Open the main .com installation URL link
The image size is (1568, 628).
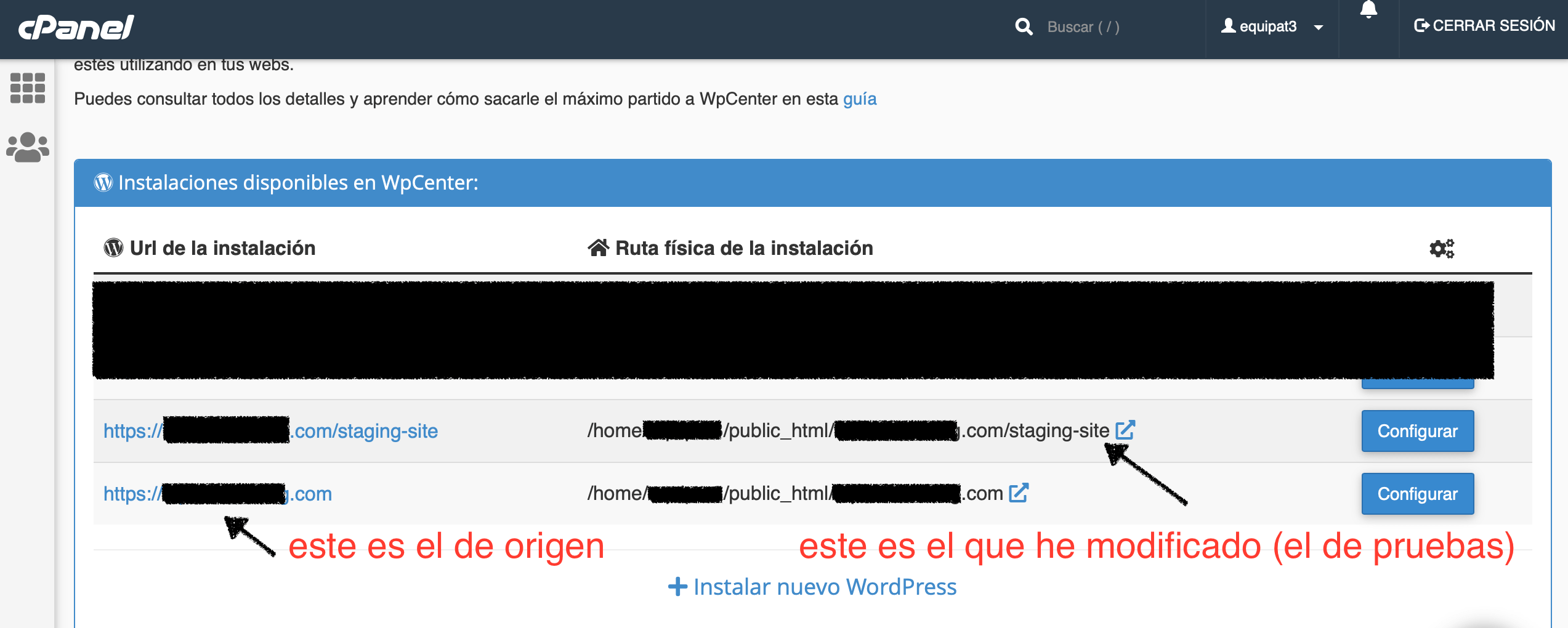coord(217,493)
